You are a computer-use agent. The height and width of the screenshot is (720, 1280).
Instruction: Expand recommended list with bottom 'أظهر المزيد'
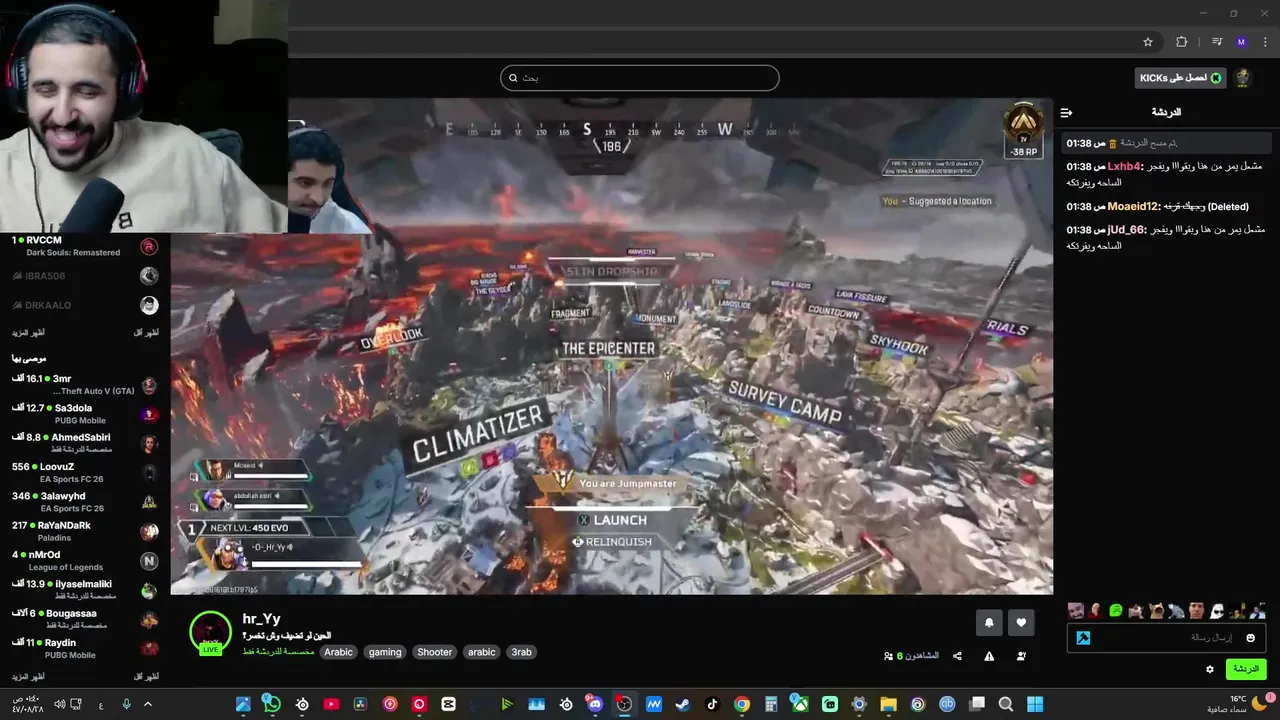coord(28,676)
